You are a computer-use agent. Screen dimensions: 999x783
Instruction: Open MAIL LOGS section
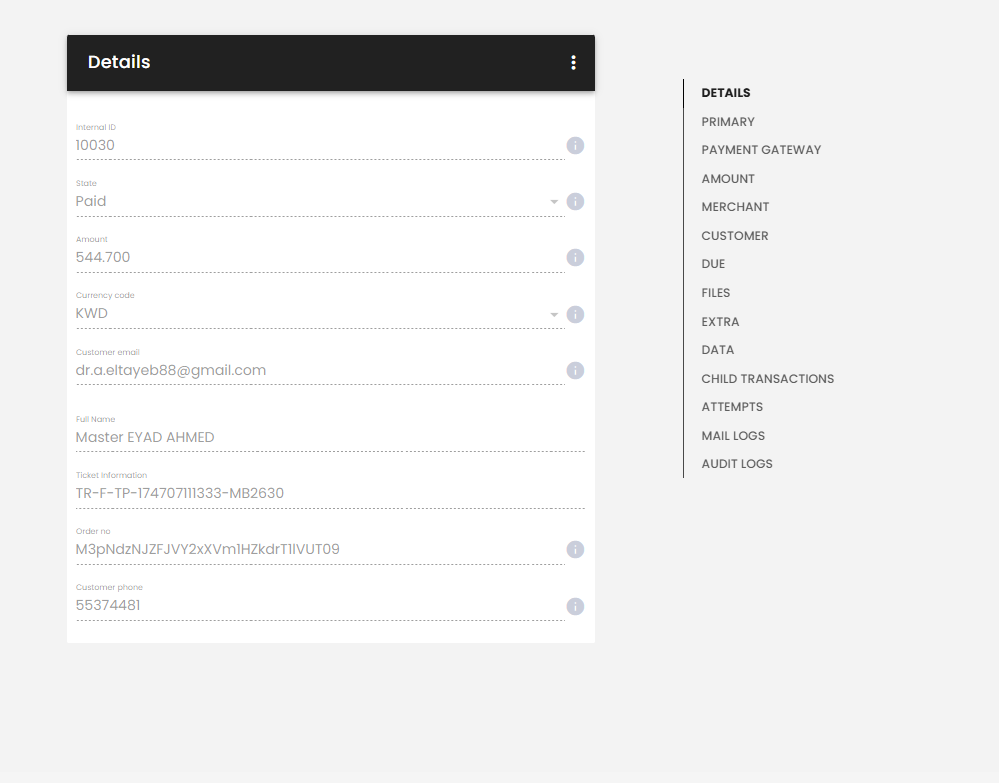point(733,436)
